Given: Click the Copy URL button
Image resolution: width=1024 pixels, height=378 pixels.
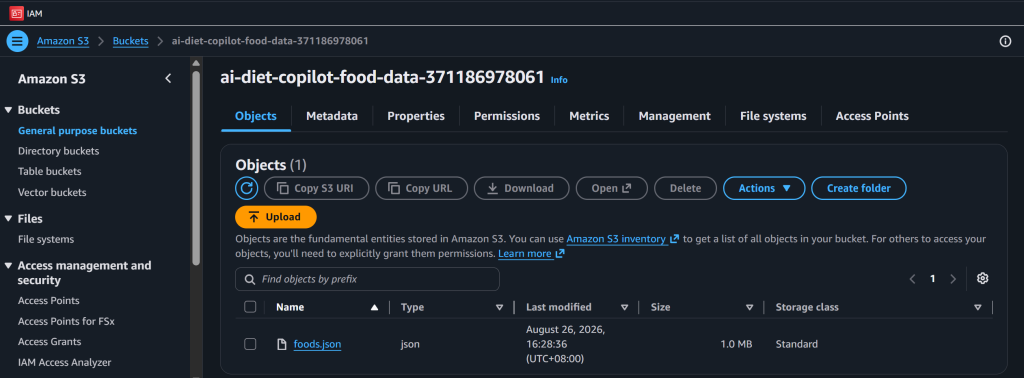Looking at the screenshot, I should click(422, 189).
